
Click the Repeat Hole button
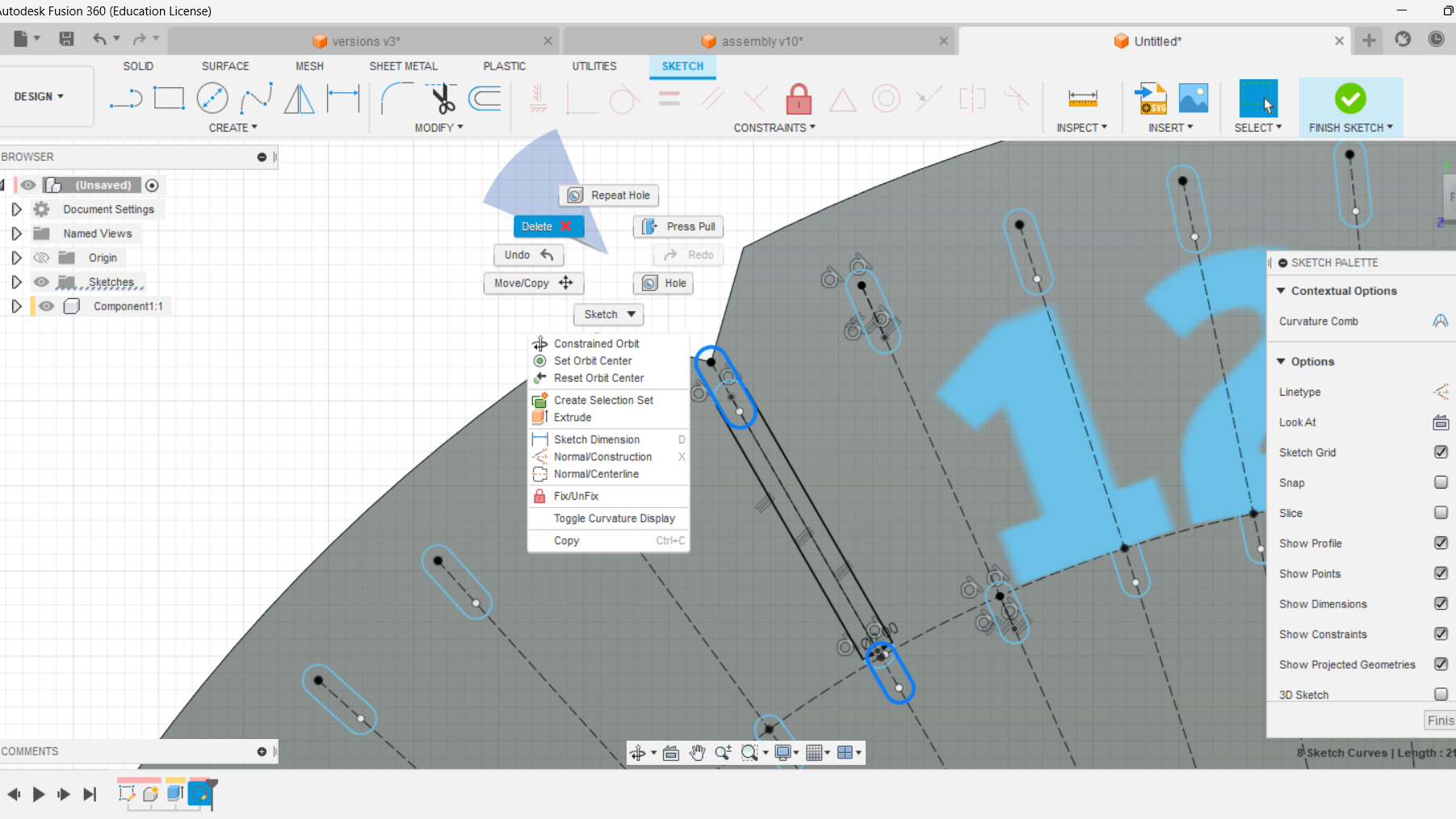(609, 195)
